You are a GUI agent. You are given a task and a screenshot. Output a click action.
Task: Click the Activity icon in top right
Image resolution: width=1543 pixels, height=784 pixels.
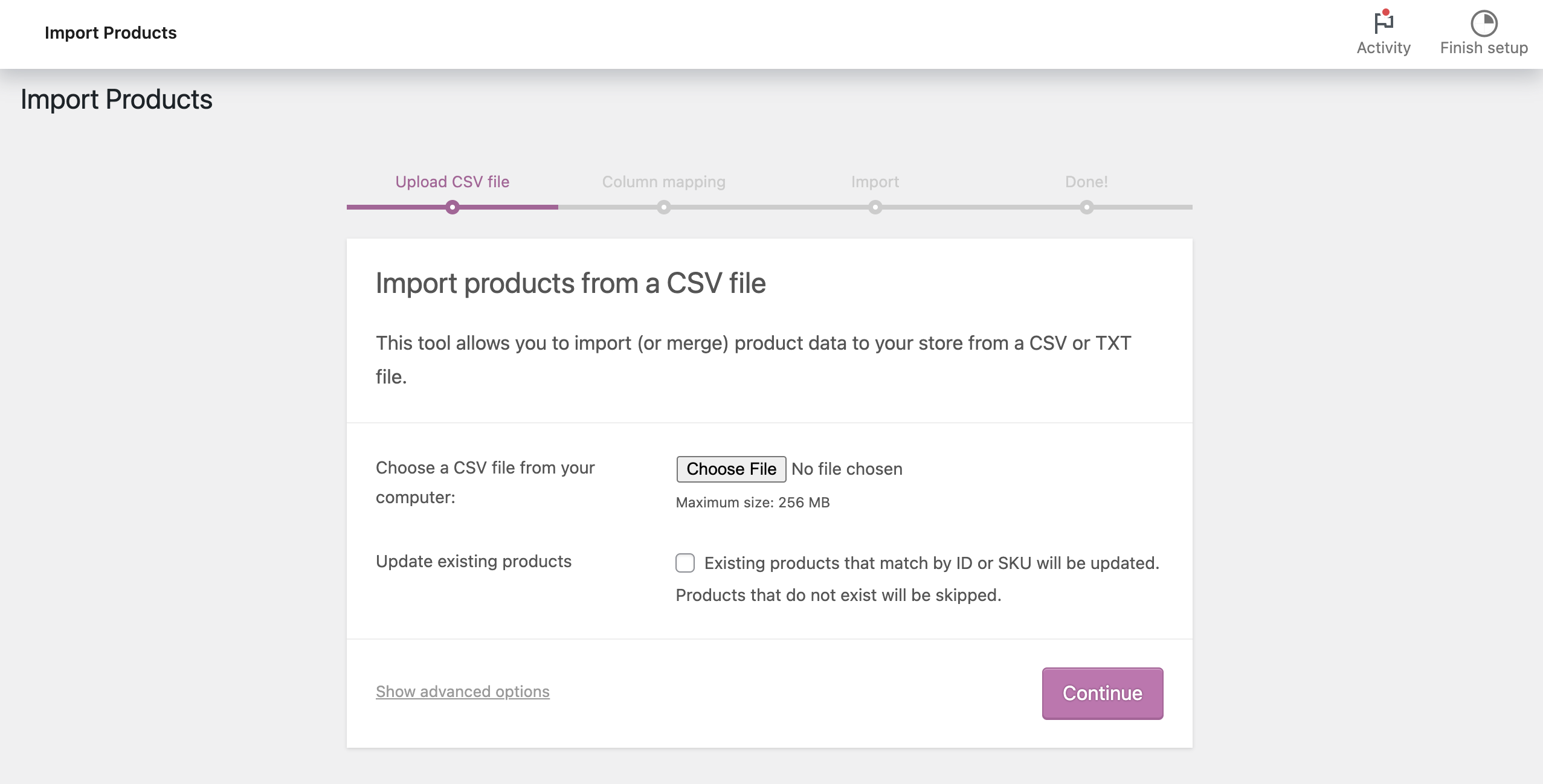click(1384, 24)
